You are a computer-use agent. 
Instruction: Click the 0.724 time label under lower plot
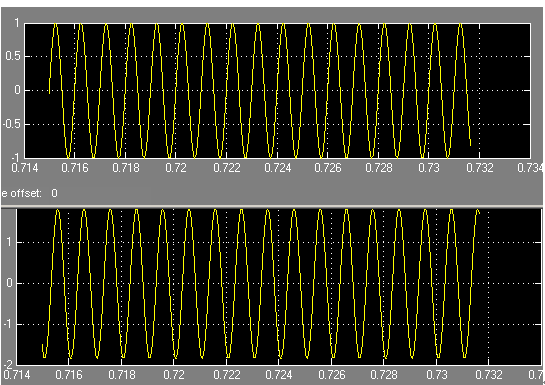[278, 375]
